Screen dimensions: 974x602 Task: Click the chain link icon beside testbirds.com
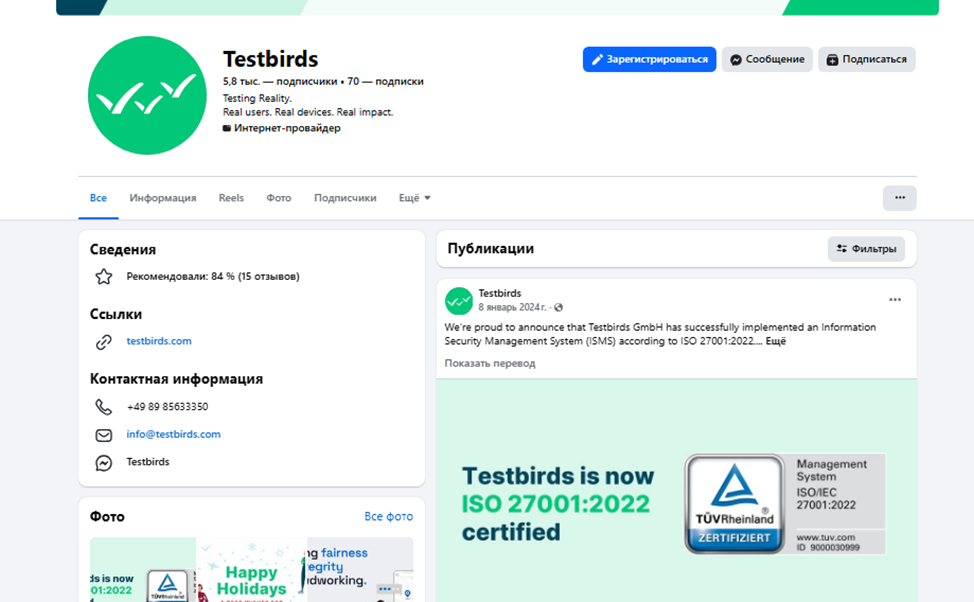[x=104, y=342]
